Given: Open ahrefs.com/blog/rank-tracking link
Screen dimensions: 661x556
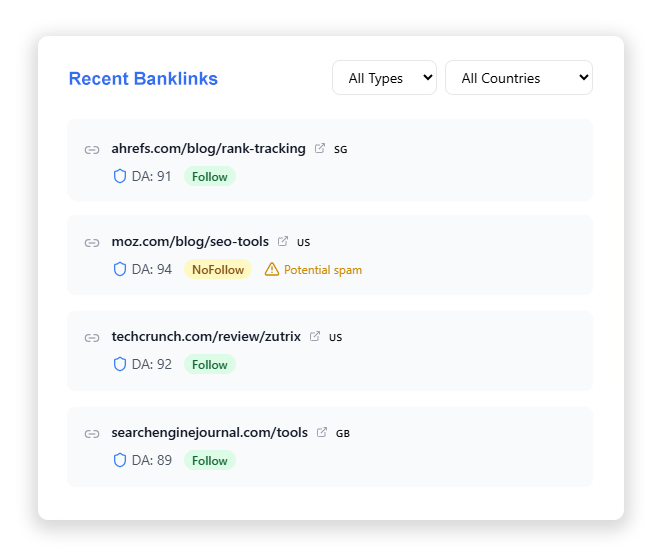Looking at the screenshot, I should (208, 148).
